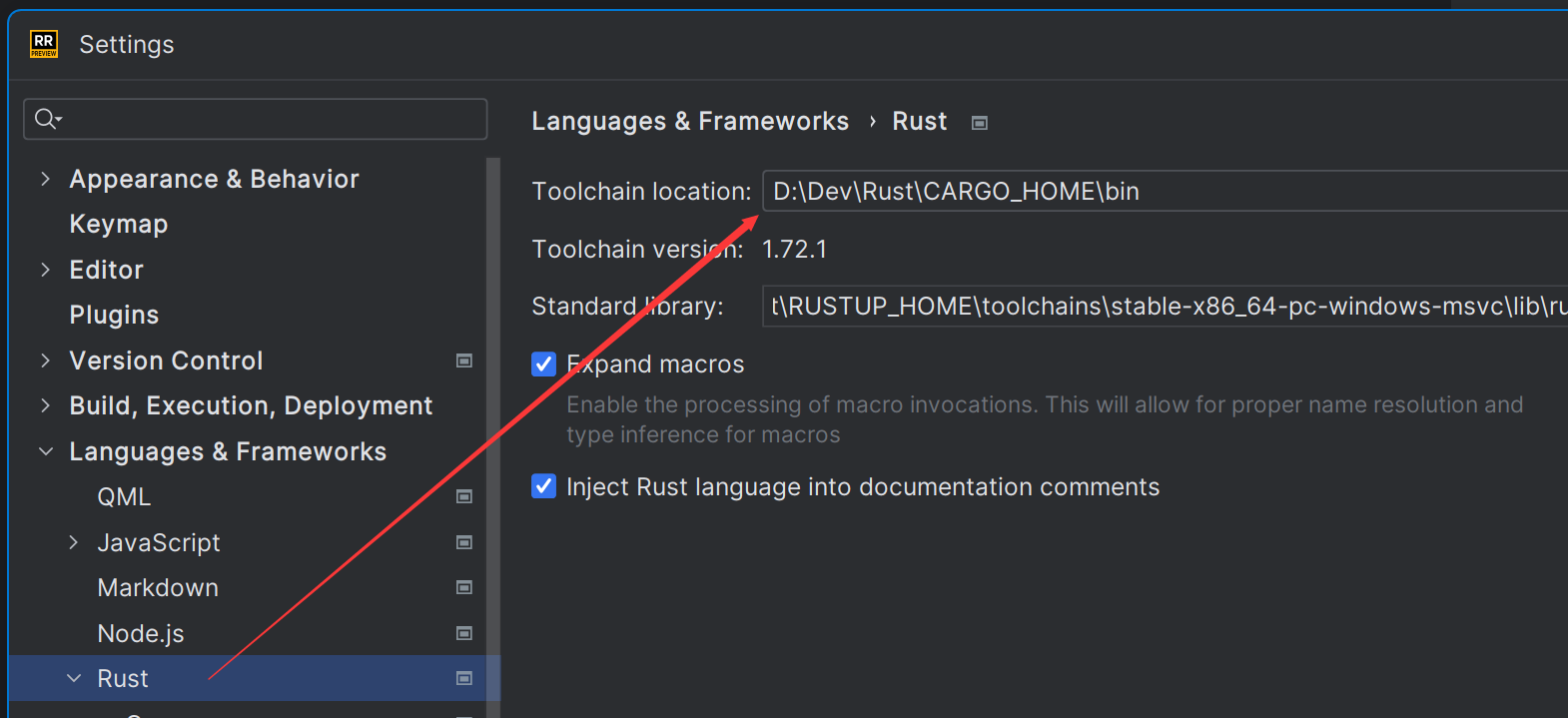This screenshot has height=718, width=1568.
Task: Collapse Languages & Frameworks section
Action: point(45,451)
